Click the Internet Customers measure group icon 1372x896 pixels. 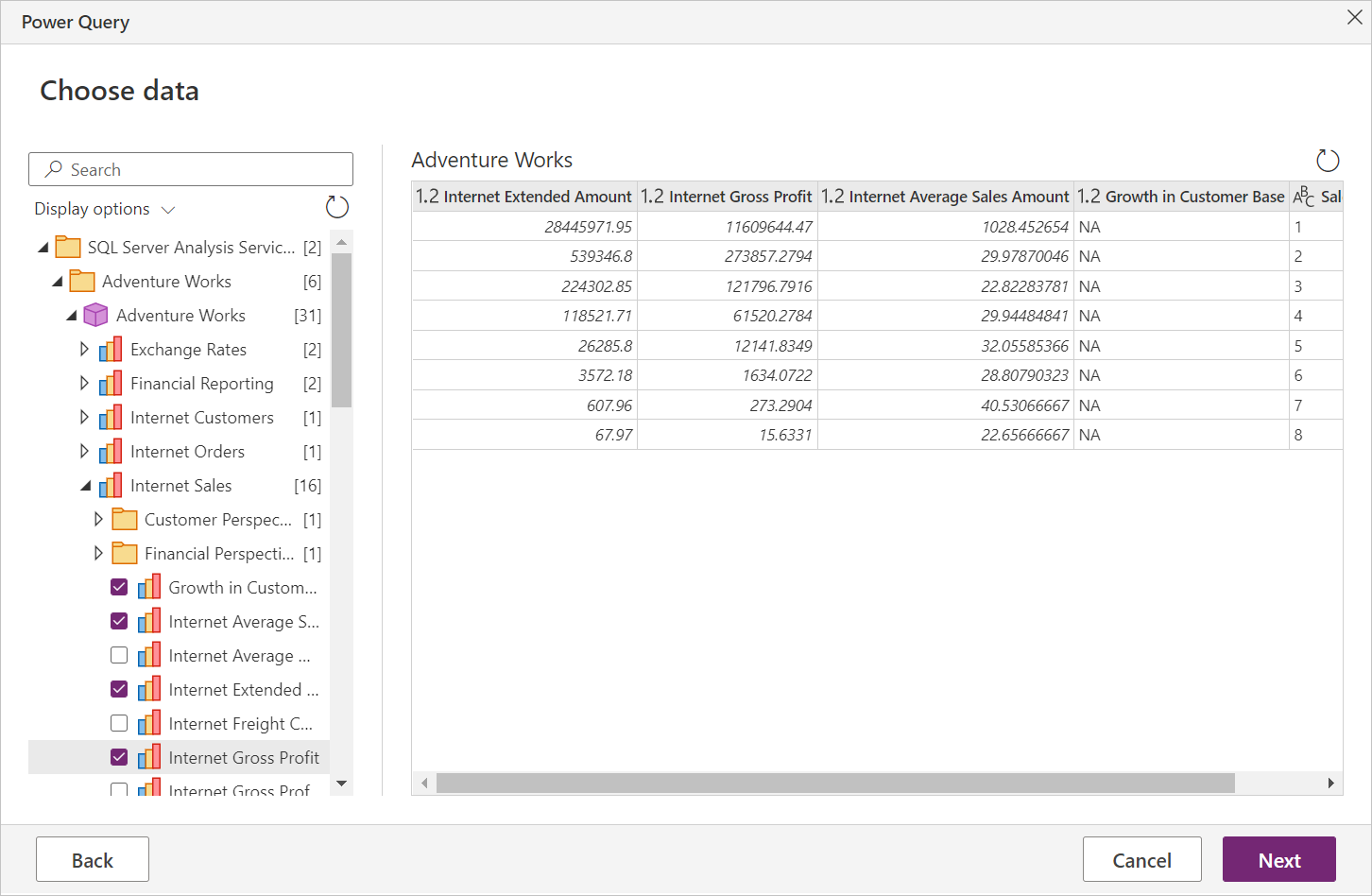tap(111, 417)
